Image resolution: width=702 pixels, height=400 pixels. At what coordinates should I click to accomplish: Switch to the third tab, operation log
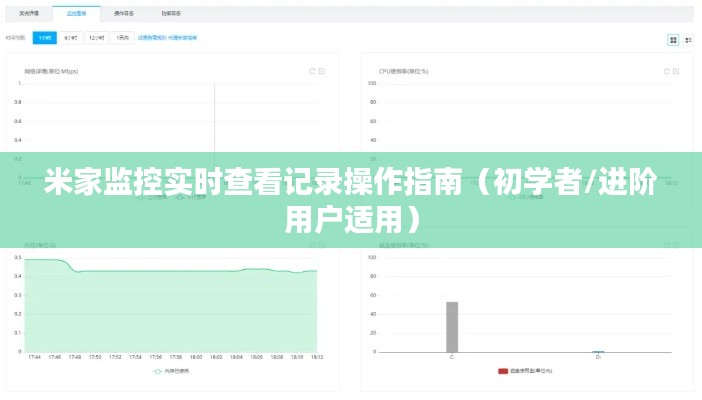124,13
